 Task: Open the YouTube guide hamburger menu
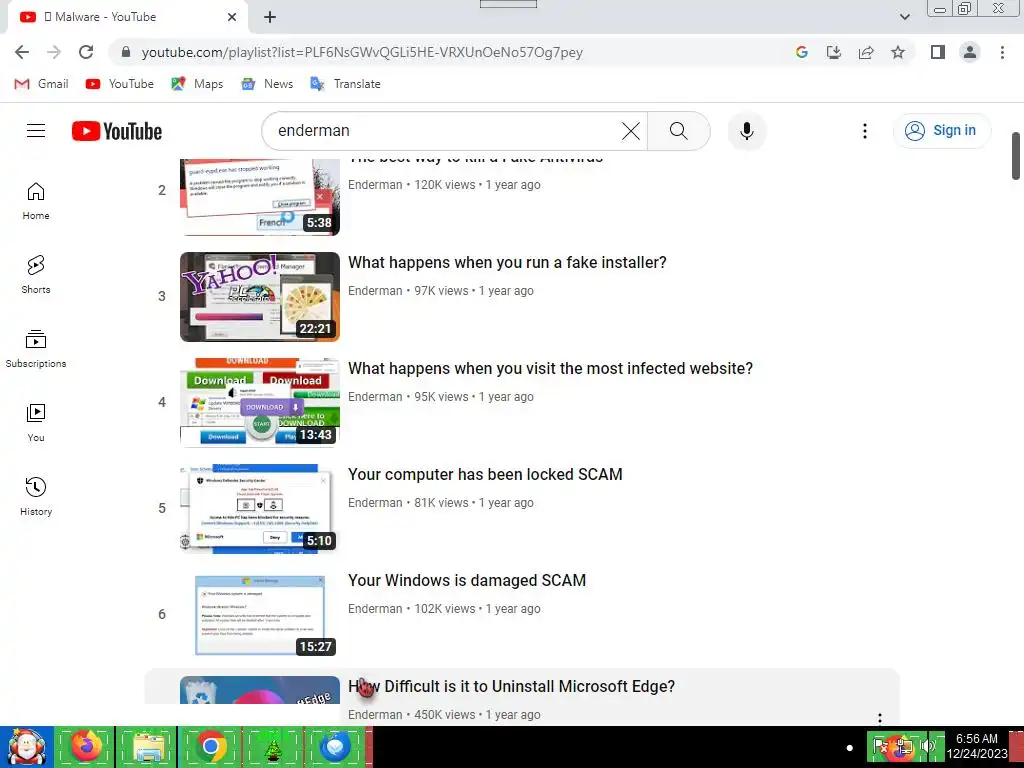tap(36, 131)
